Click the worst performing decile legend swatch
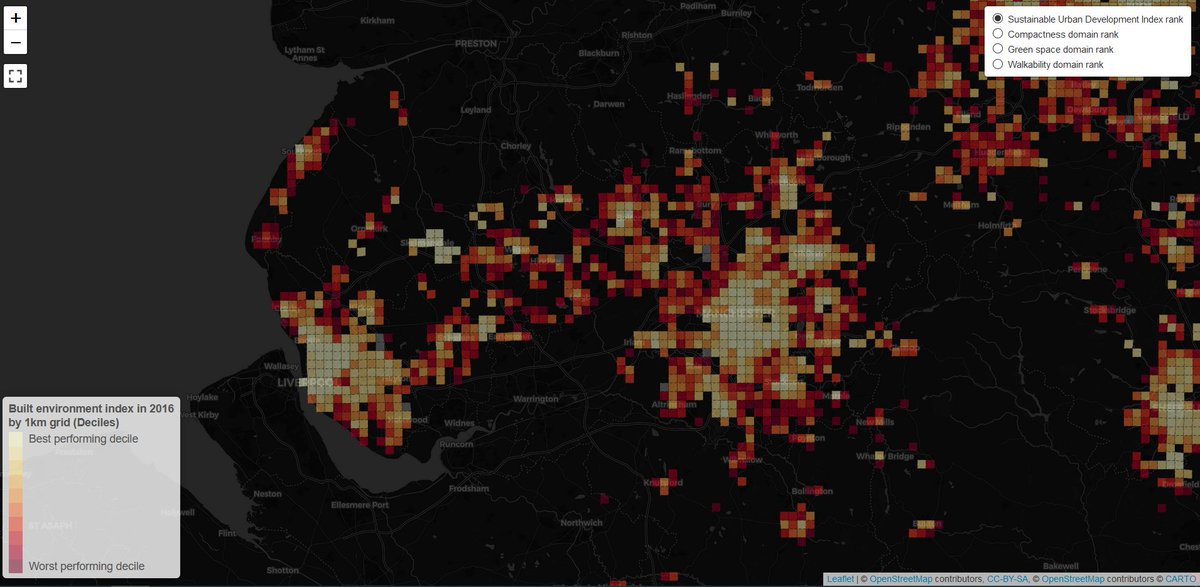The image size is (1200, 587). pyautogui.click(x=16, y=564)
